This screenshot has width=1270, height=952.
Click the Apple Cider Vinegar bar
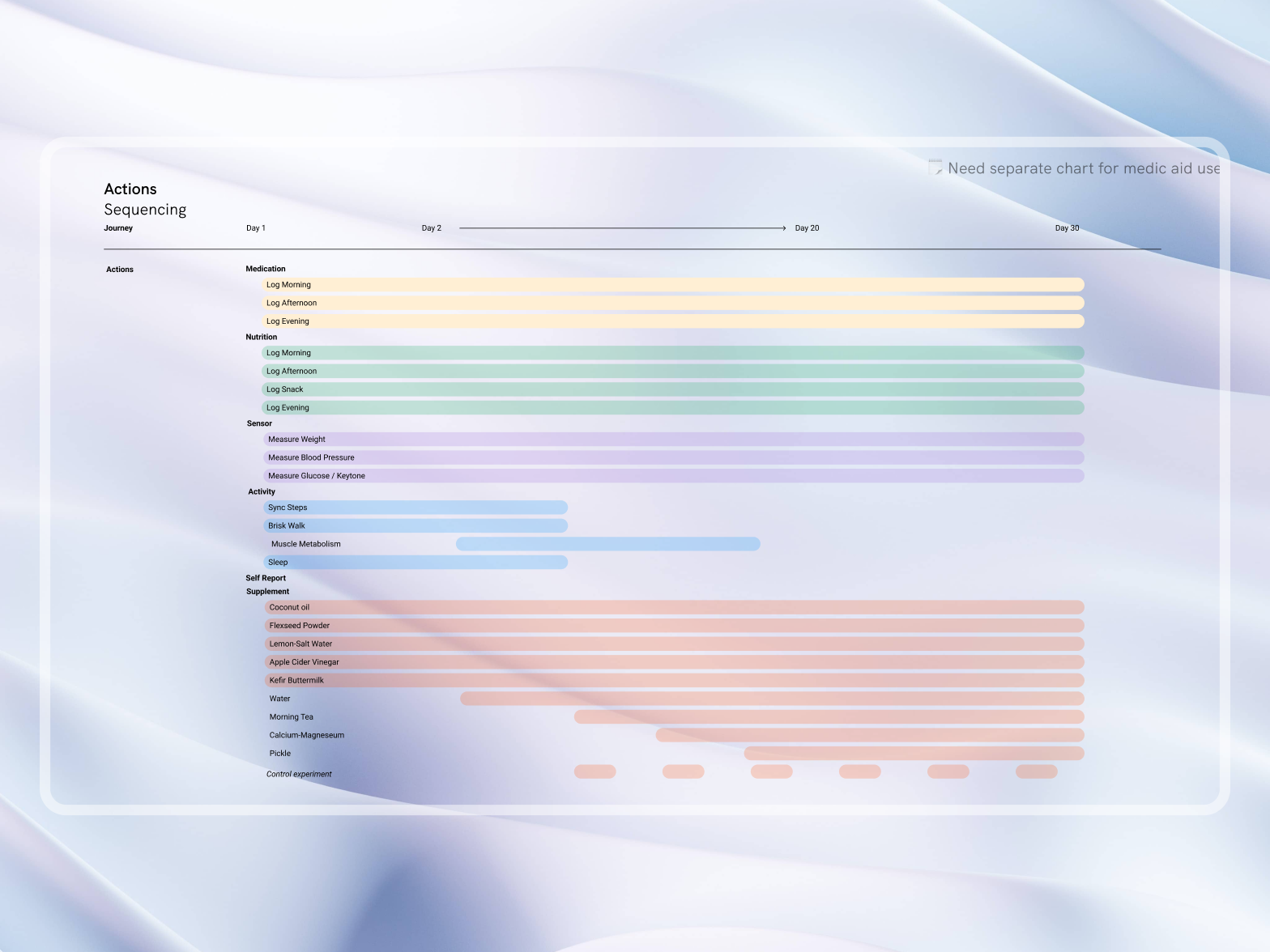674,662
